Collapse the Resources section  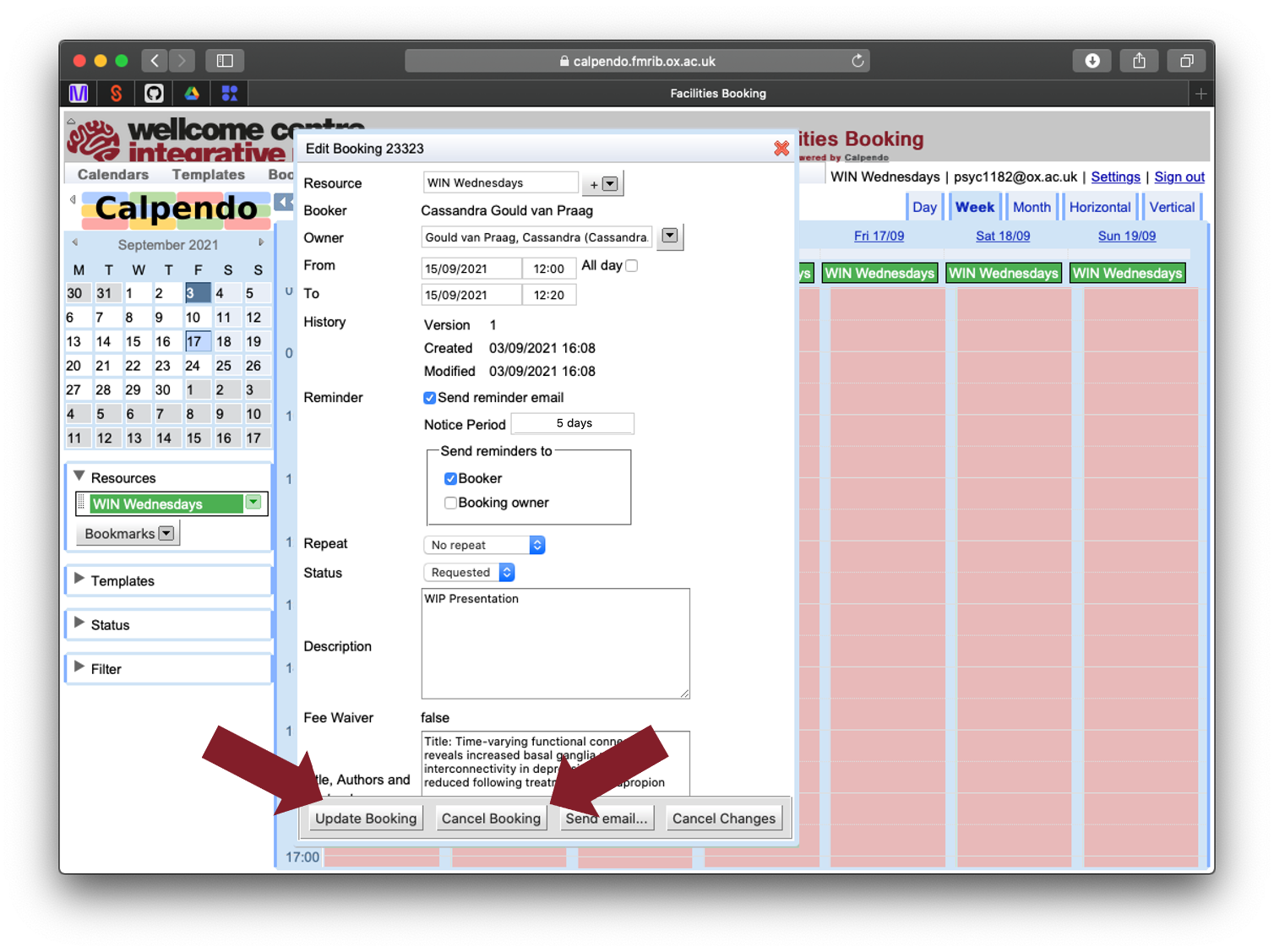pos(79,476)
